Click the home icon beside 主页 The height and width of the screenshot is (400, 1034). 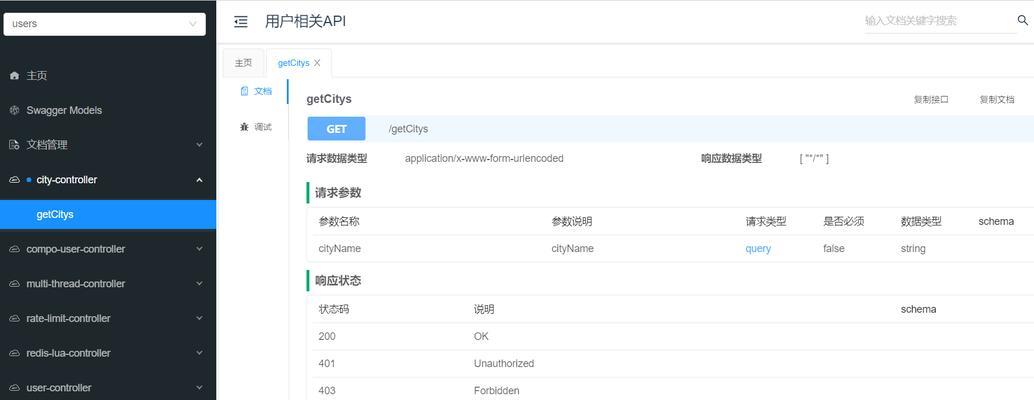coord(15,76)
